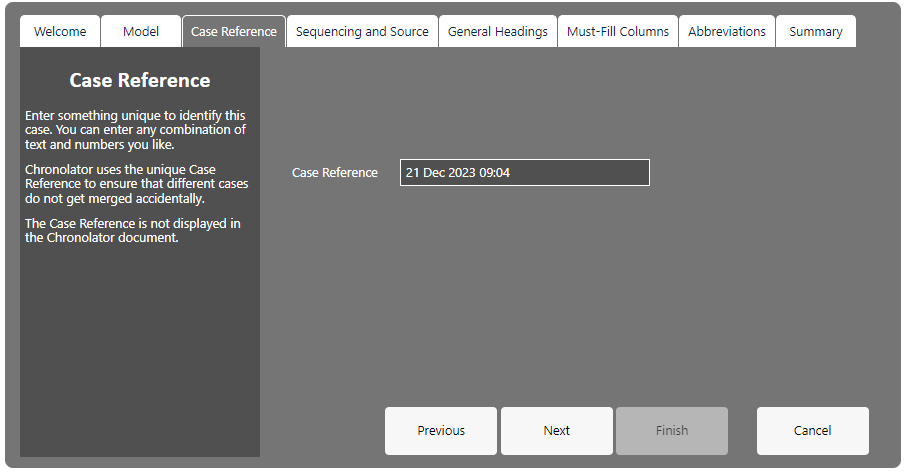Screen dimensions: 904x472
Task: Click the 'not displayed in' help paragraph
Action: [133, 231]
